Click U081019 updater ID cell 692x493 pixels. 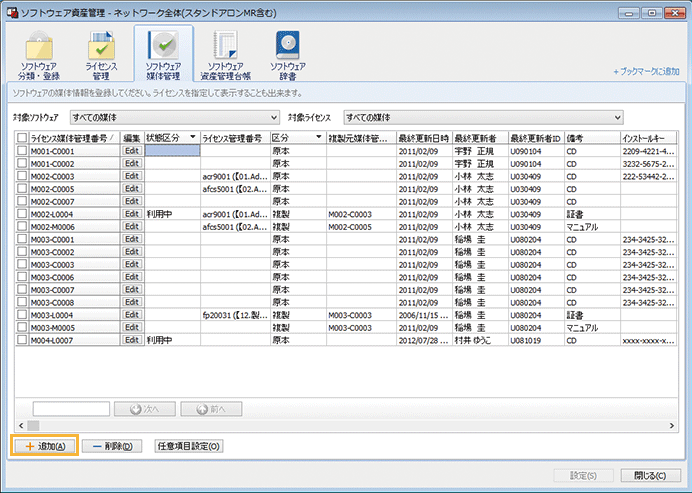(x=536, y=340)
